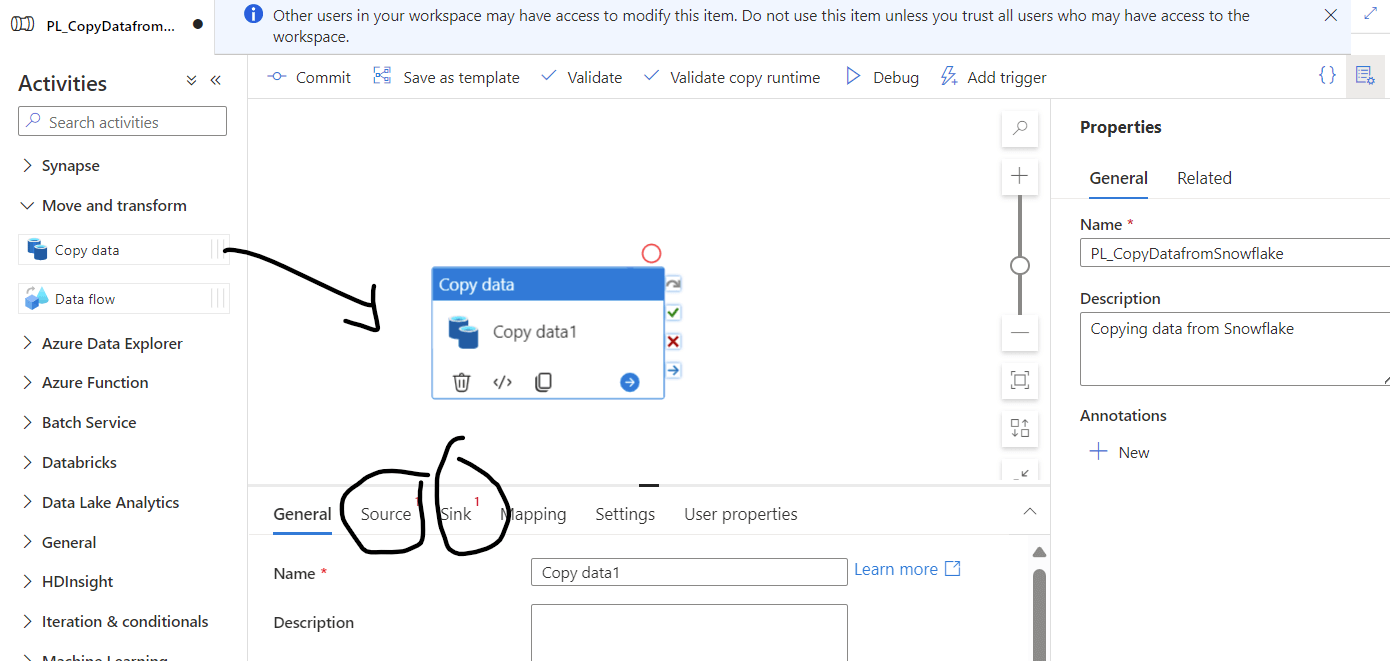
Task: Click the auto align layout icon
Action: click(1020, 428)
